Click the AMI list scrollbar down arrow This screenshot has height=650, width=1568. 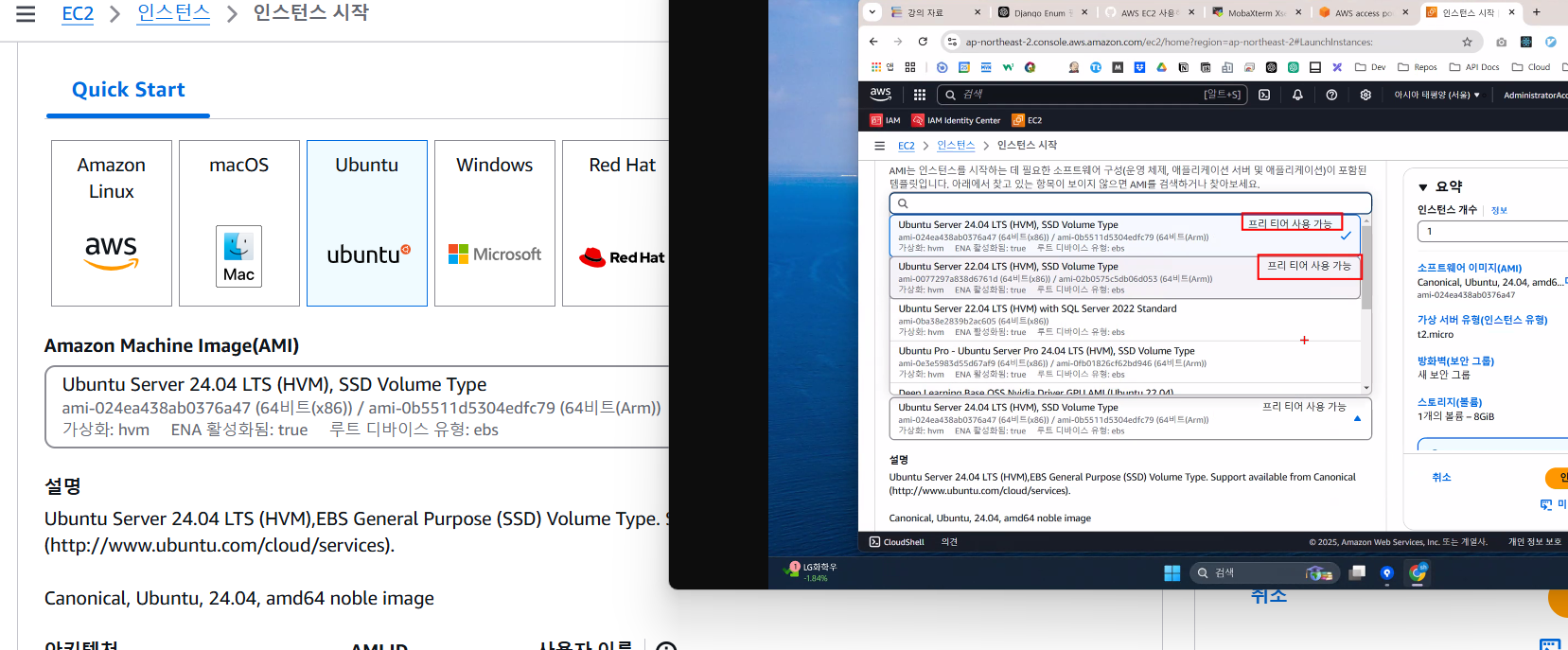(1366, 388)
